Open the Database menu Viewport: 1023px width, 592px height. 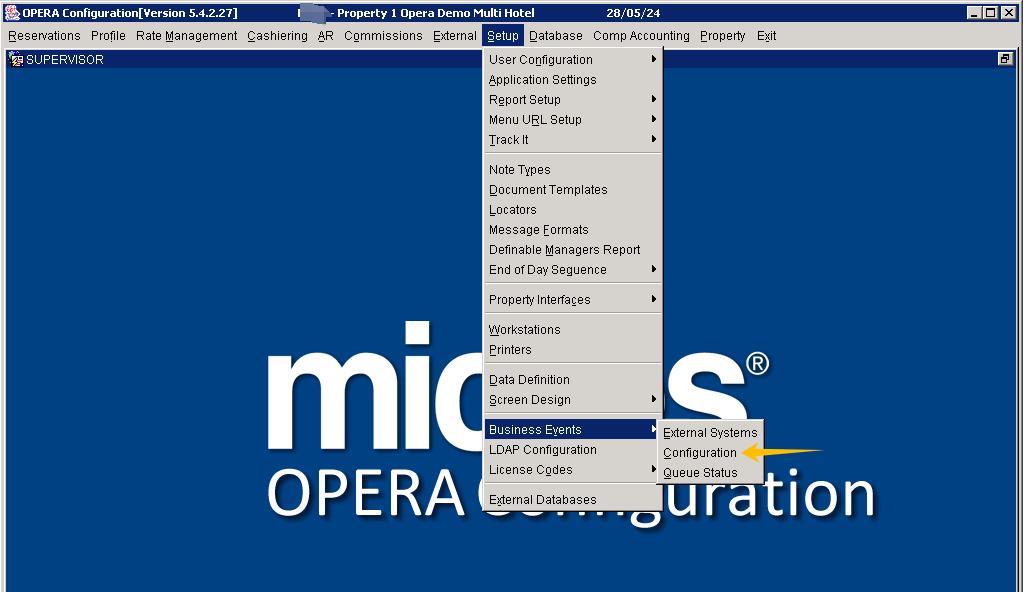point(556,36)
